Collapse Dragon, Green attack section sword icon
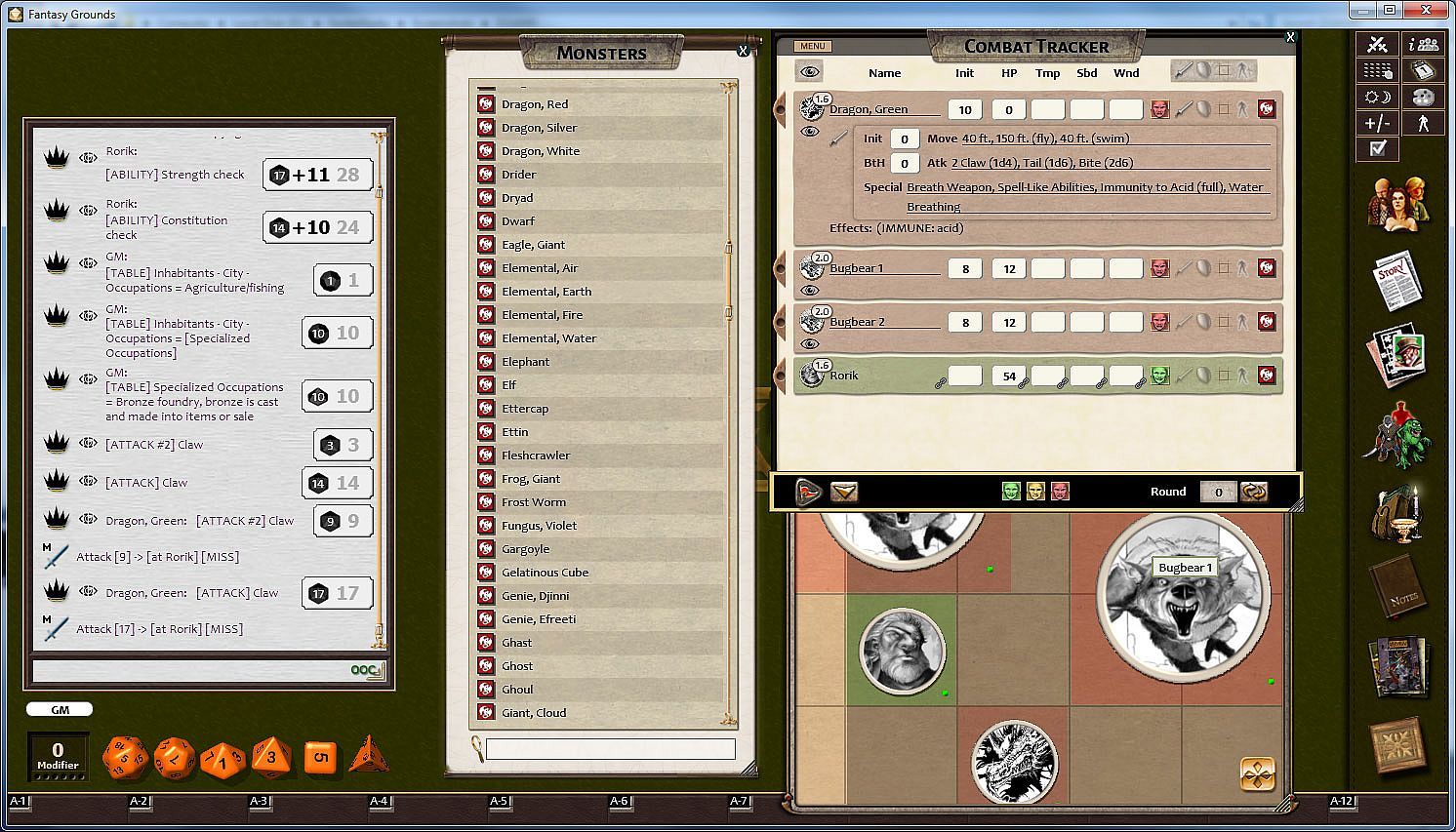Screen dimensions: 1456x832 coord(1183,109)
